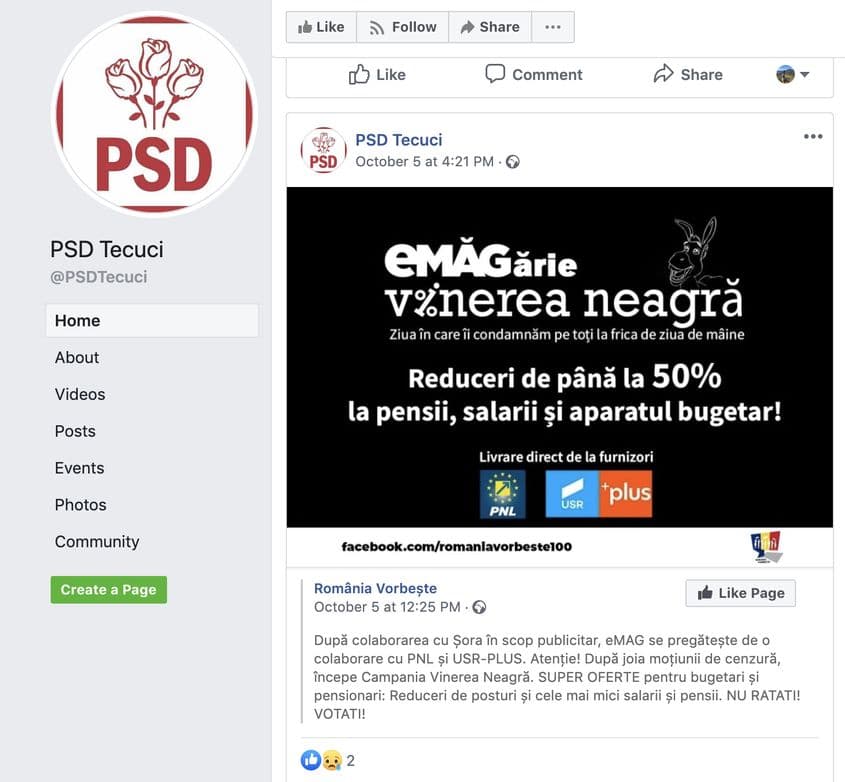Open the eMAGărie Vinerea neagră post image
This screenshot has height=782, width=845.
click(x=559, y=357)
